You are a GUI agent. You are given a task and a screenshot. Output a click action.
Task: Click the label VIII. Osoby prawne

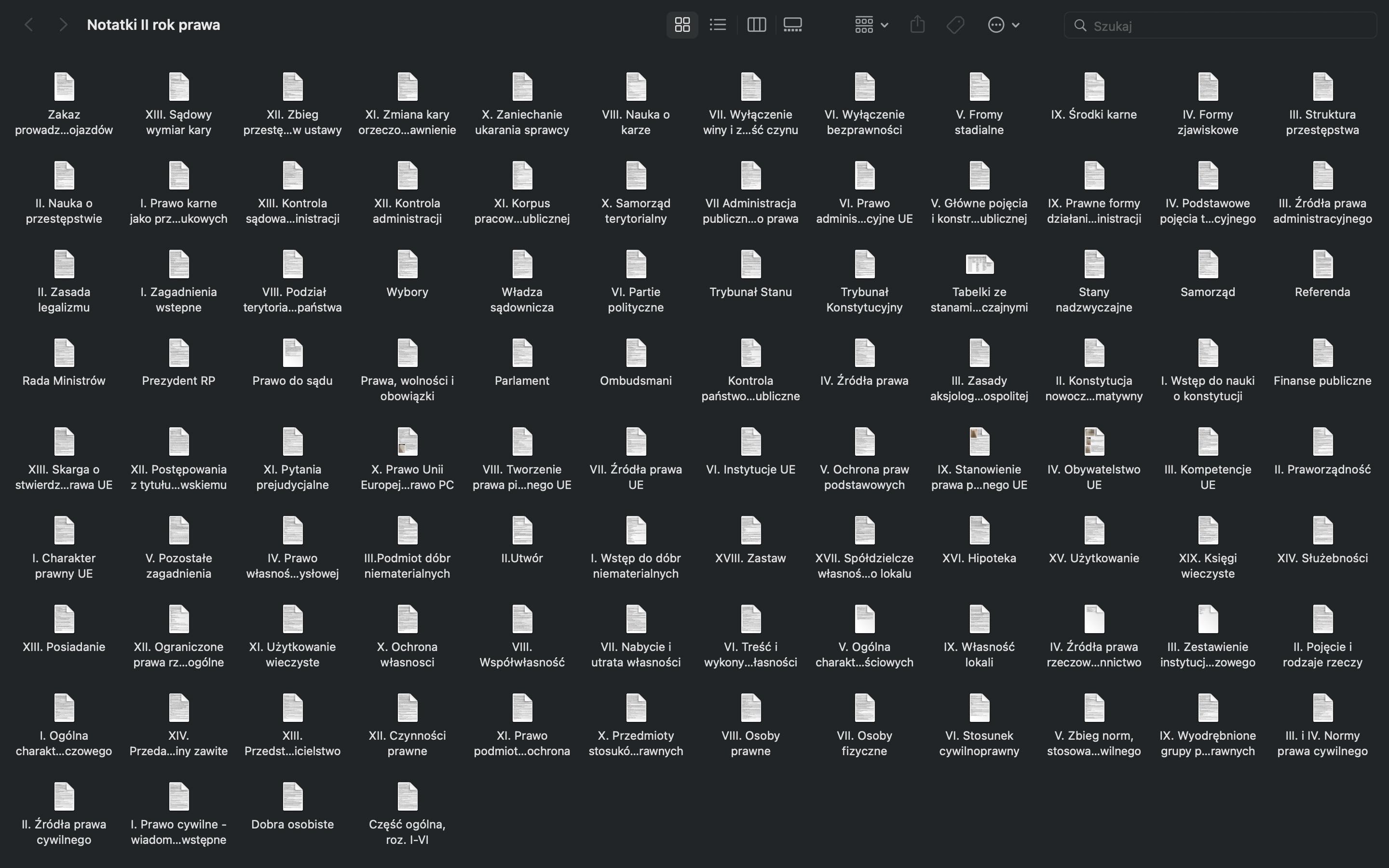751,743
